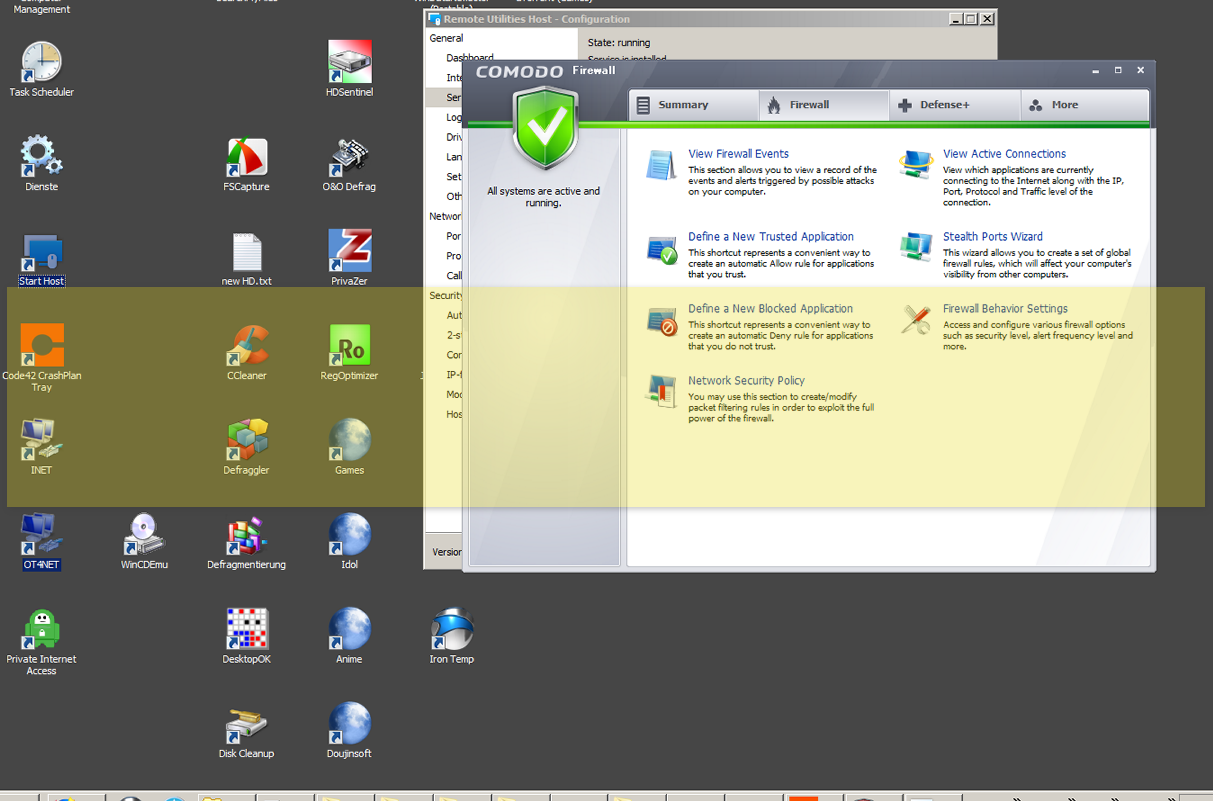This screenshot has height=801, width=1213.
Task: Click the Define a New Trusted Application icon
Action: click(661, 249)
